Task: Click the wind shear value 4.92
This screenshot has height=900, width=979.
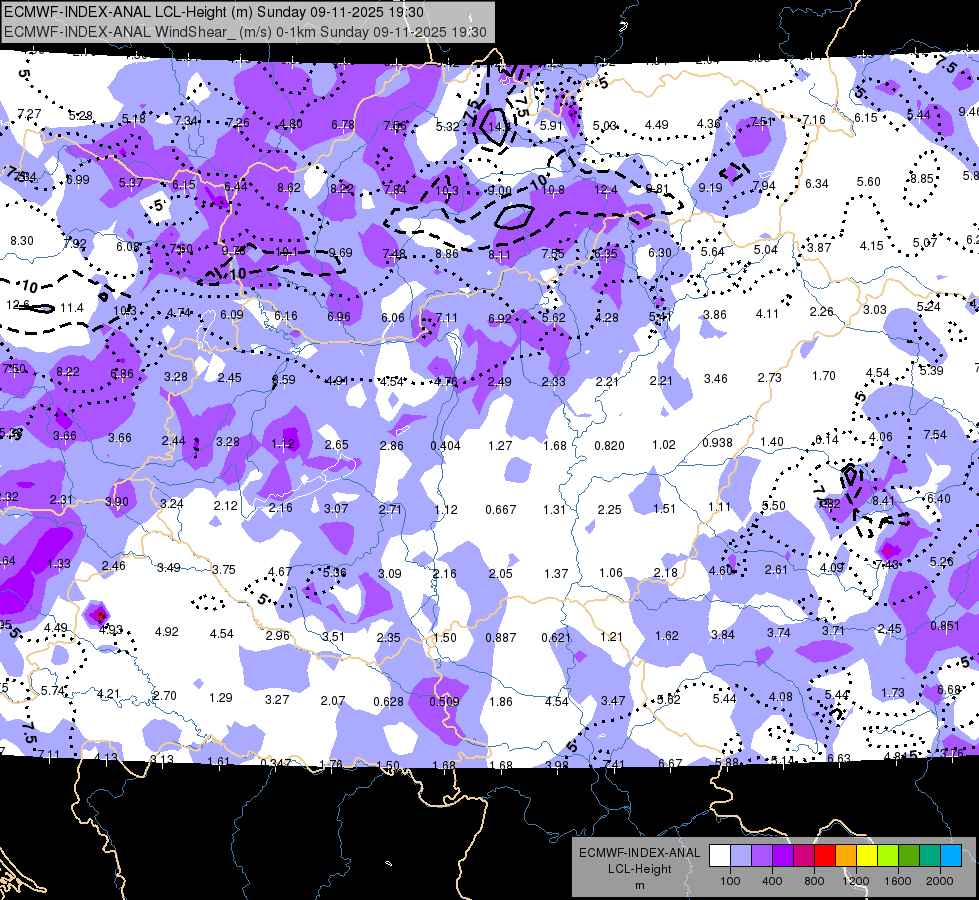Action: [167, 631]
